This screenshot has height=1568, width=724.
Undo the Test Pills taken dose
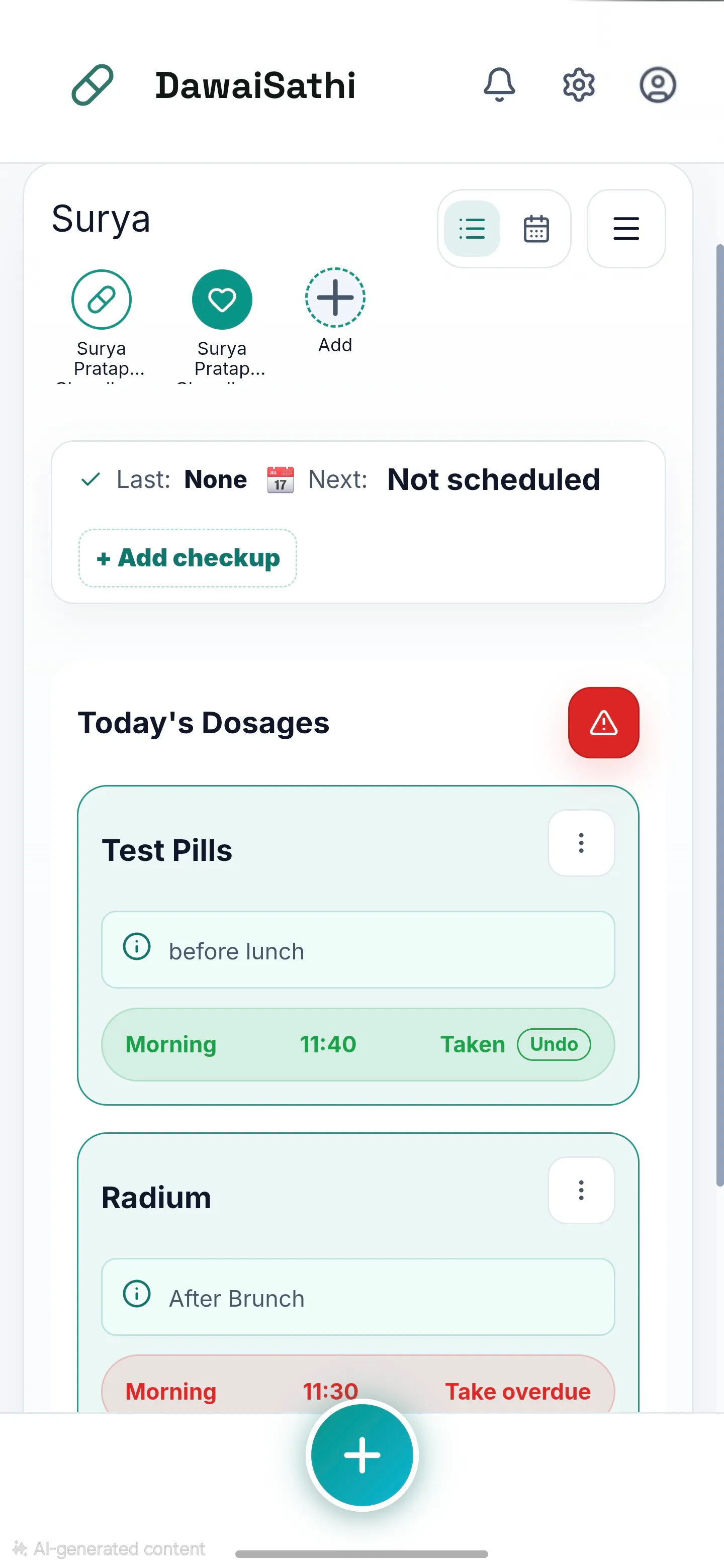click(554, 1044)
